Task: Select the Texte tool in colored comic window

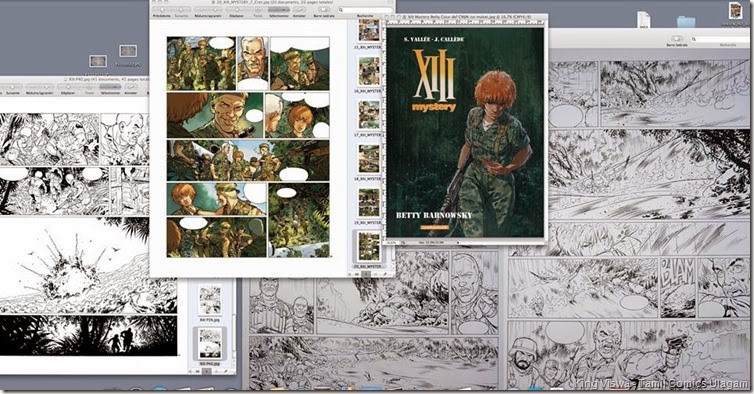Action: point(258,10)
